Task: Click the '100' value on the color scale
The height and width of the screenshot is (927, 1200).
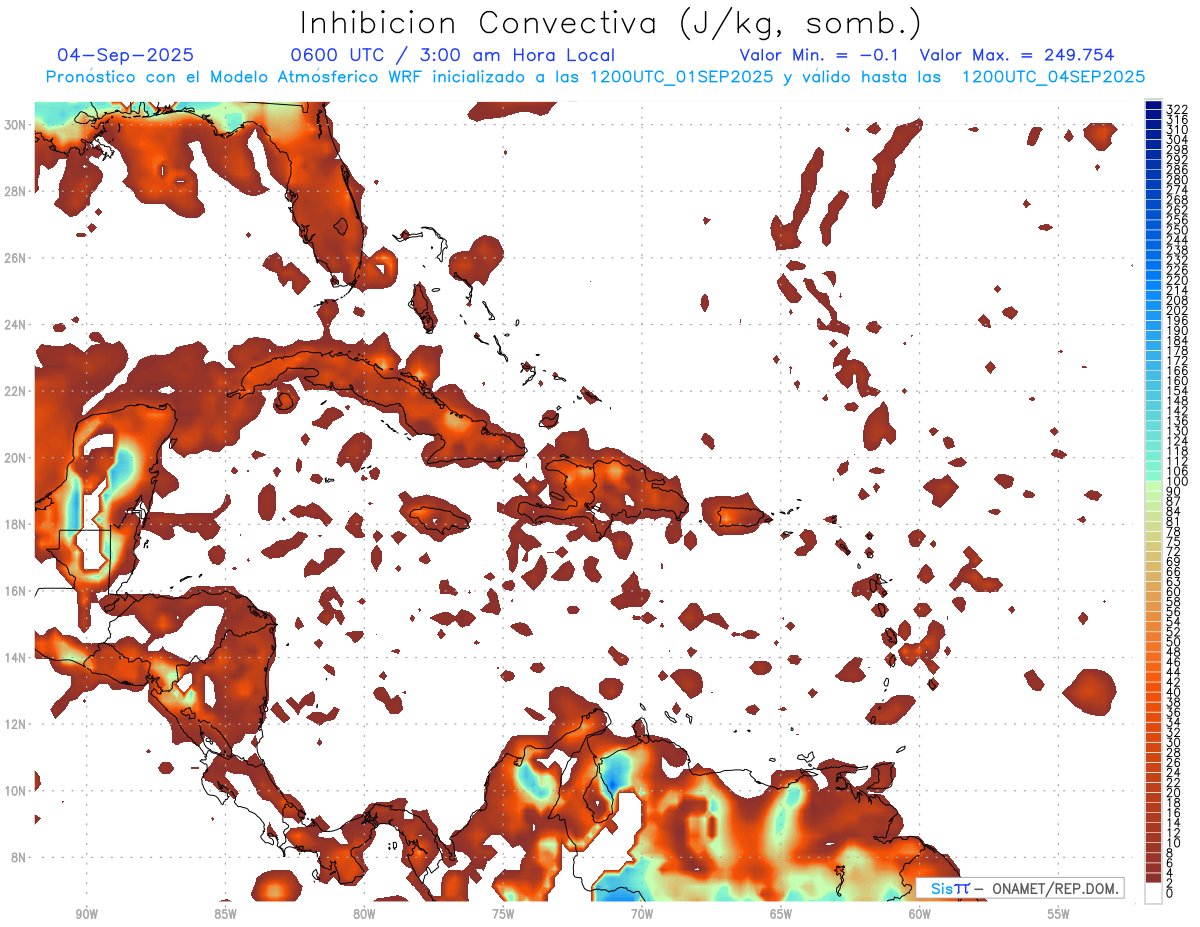Action: click(x=1175, y=482)
